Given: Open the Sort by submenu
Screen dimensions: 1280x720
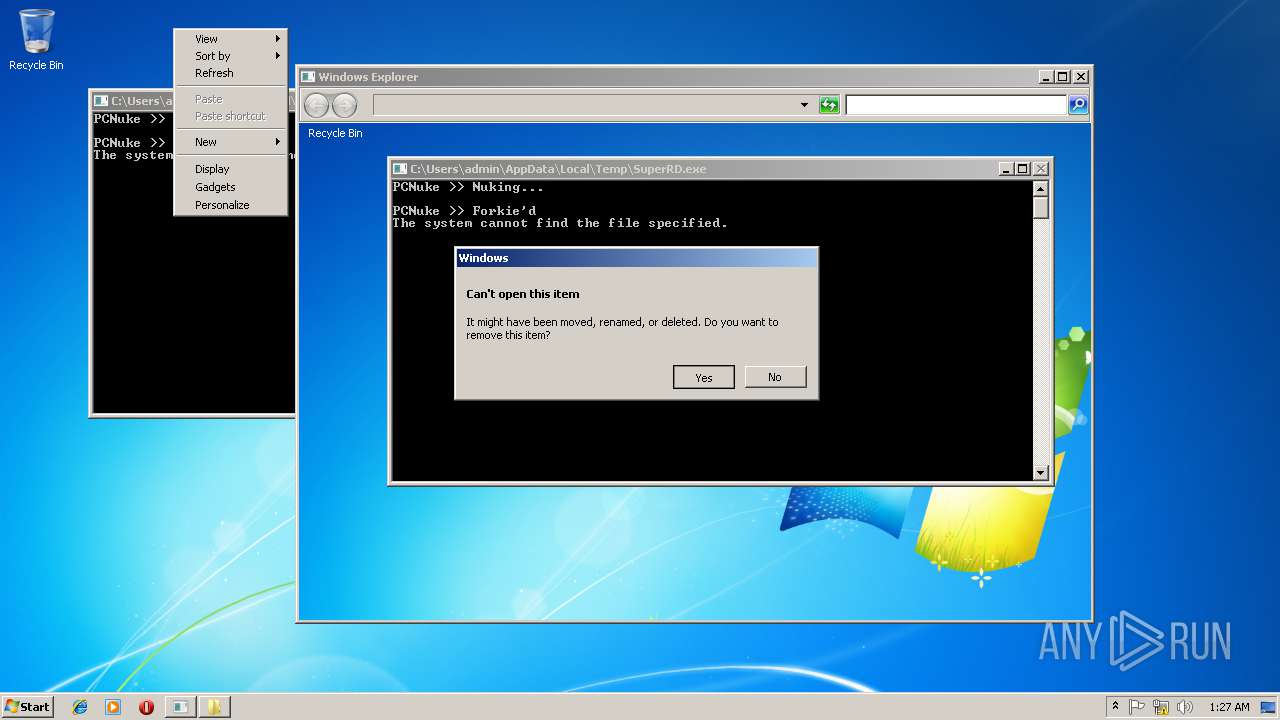Looking at the screenshot, I should (x=231, y=56).
